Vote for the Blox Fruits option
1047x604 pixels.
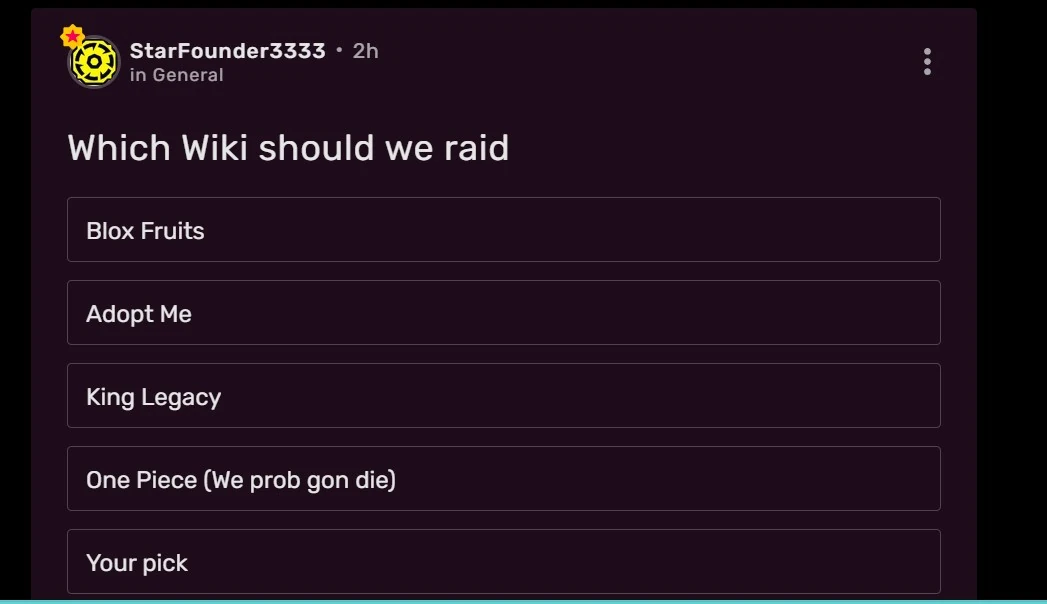(504, 229)
